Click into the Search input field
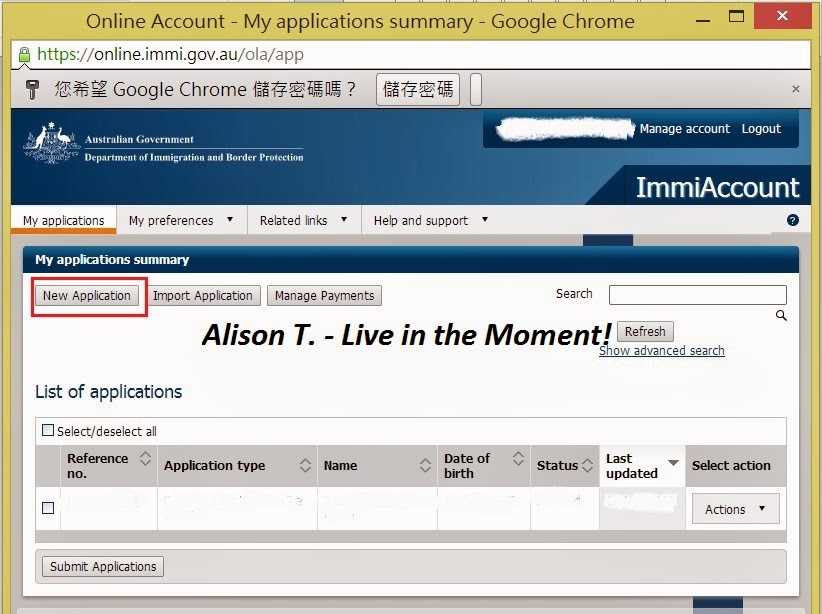The image size is (822, 614). (698, 295)
